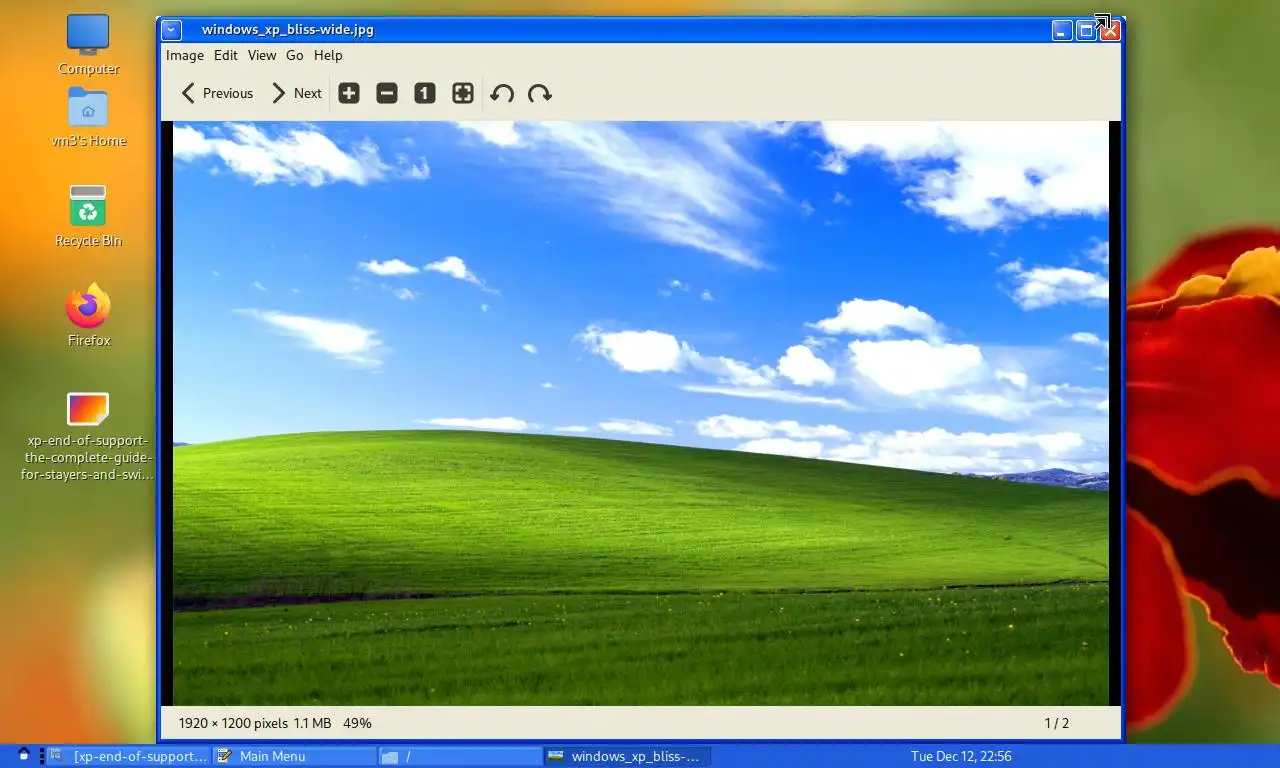The image size is (1280, 768).
Task: Open the Go menu
Action: point(295,55)
